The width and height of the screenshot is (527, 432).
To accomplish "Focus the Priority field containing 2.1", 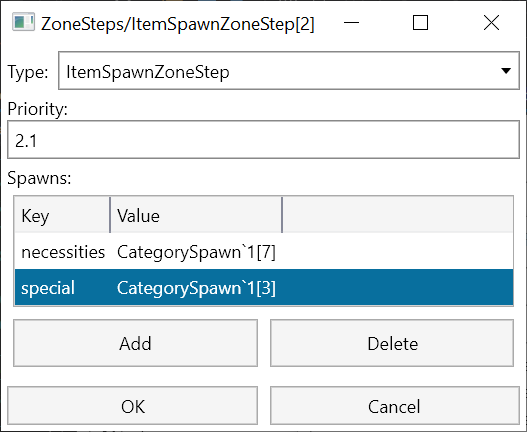I will (264, 140).
